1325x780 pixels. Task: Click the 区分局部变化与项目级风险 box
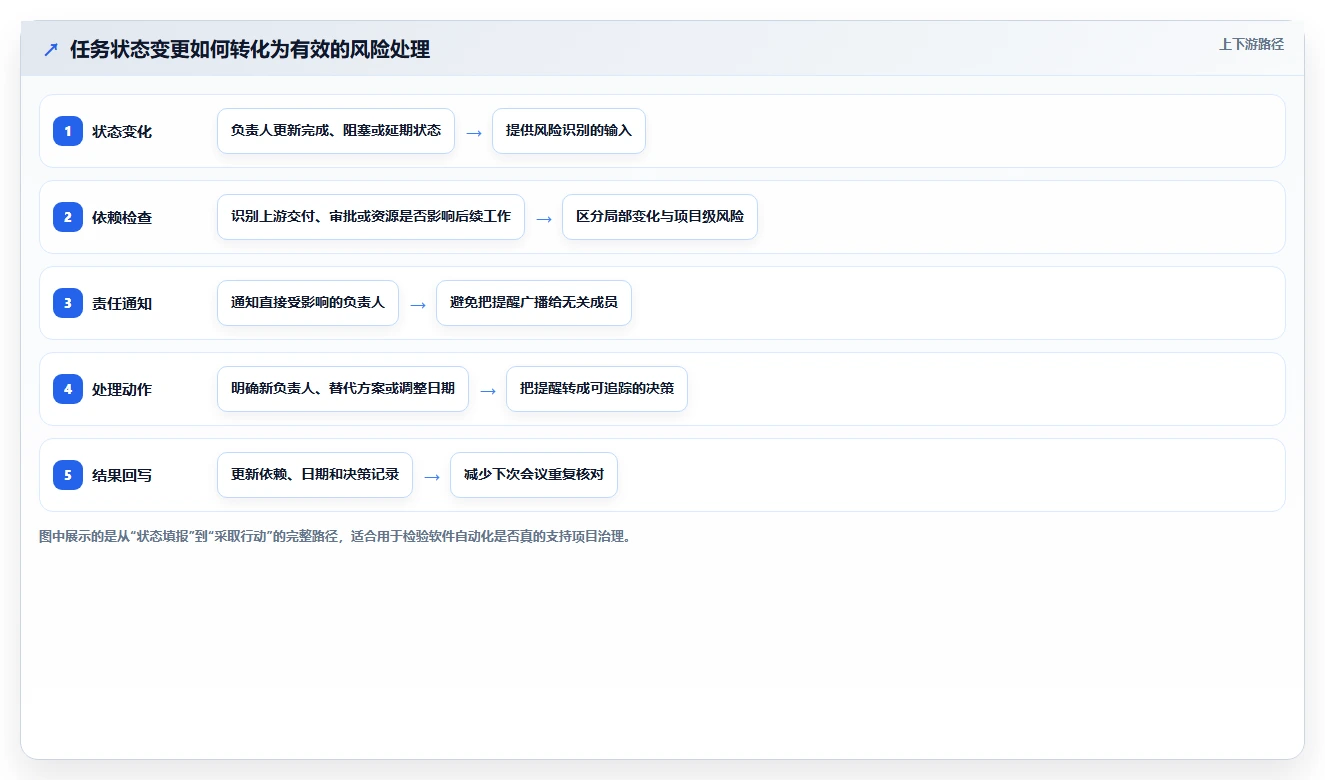[x=660, y=217]
